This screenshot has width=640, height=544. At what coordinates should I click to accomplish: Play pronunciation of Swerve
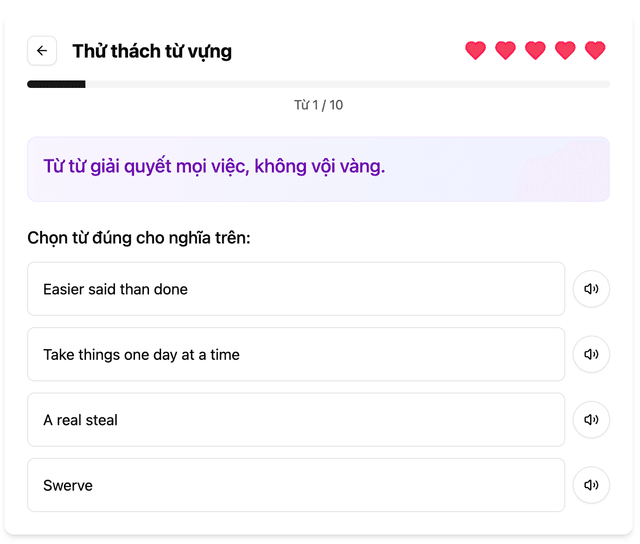[591, 485]
